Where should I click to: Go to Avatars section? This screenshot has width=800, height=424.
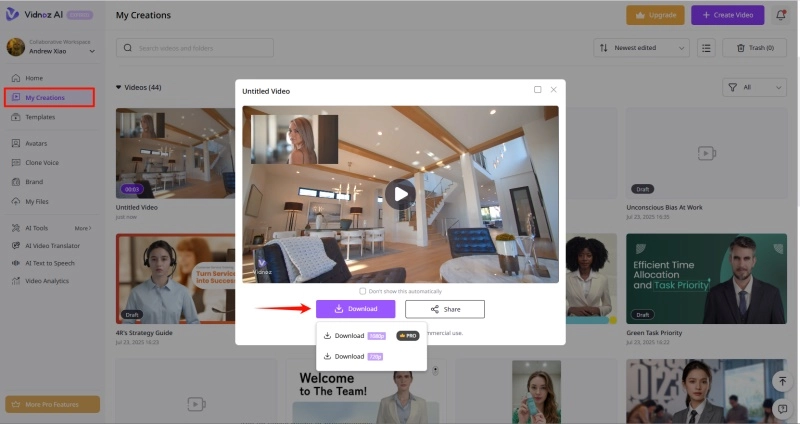[x=36, y=143]
